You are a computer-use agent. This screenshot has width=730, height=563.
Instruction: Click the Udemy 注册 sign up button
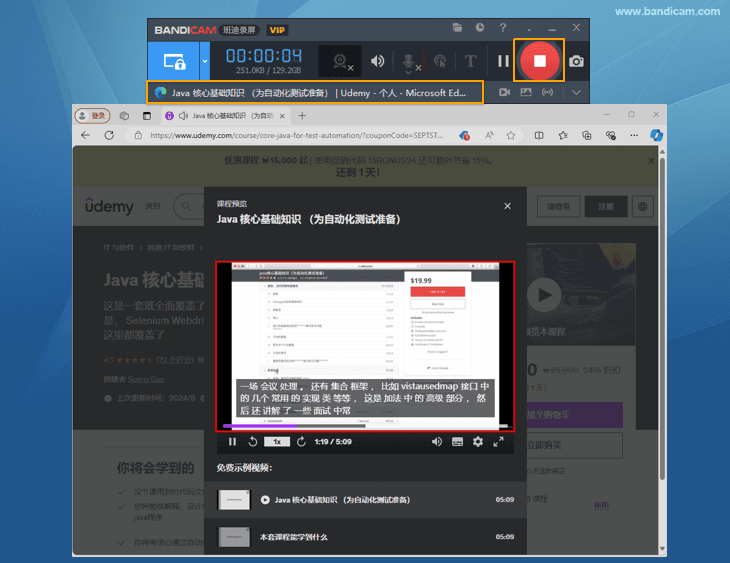click(606, 206)
